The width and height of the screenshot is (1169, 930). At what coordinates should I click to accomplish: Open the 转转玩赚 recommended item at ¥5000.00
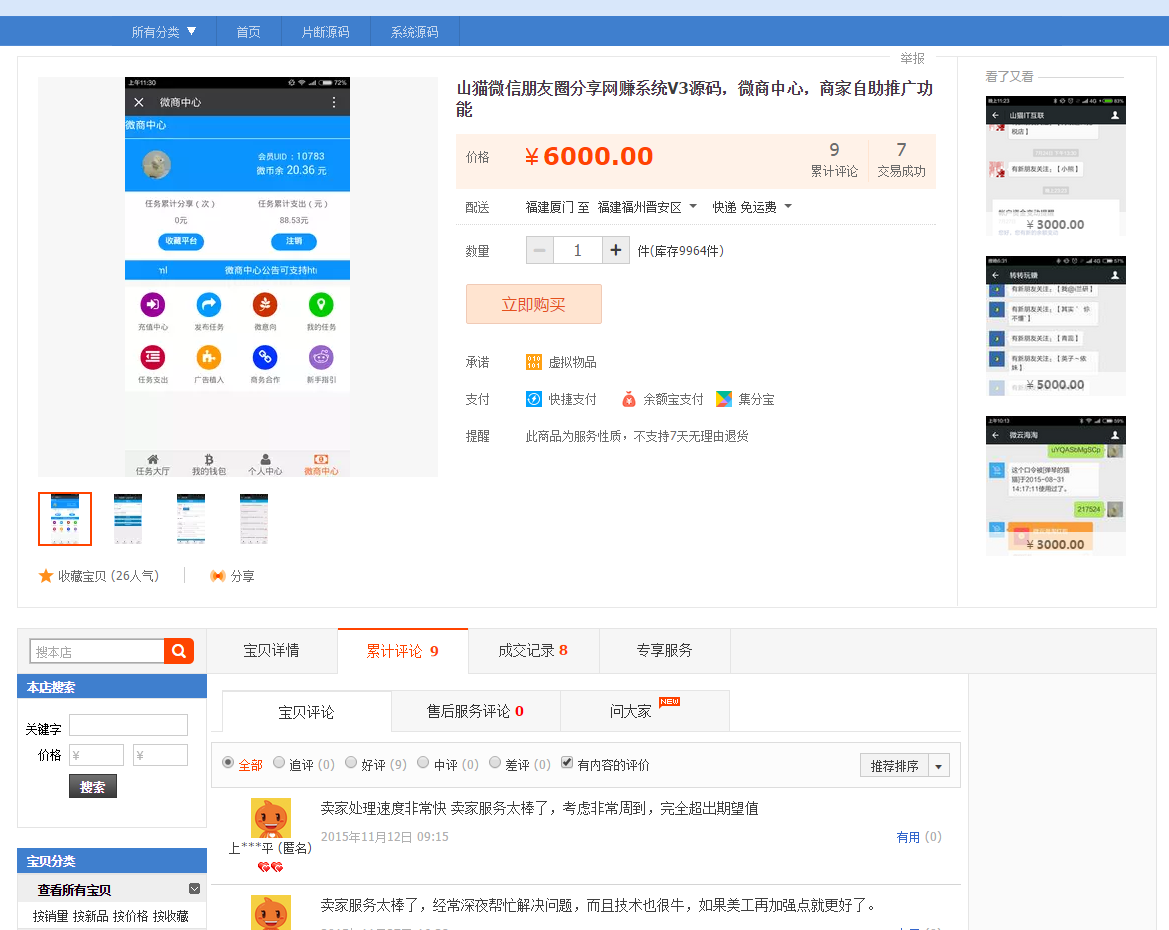click(1056, 326)
